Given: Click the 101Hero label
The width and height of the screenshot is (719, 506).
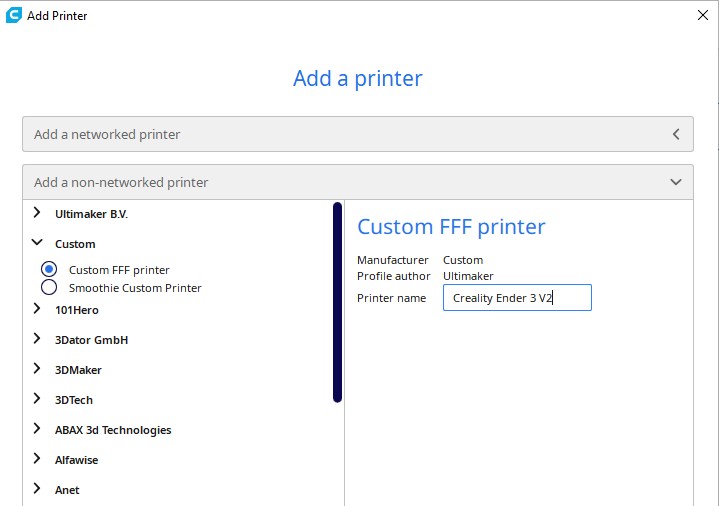Looking at the screenshot, I should [x=77, y=310].
